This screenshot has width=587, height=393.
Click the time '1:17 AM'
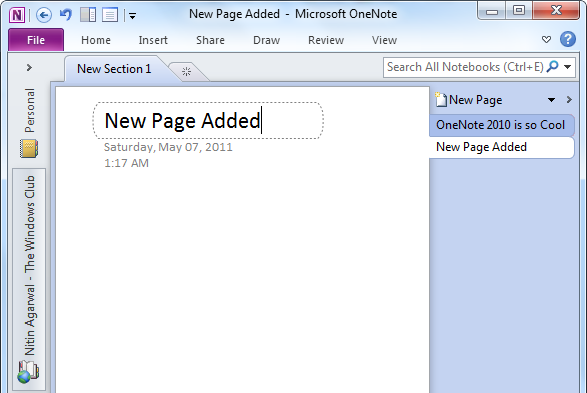126,163
